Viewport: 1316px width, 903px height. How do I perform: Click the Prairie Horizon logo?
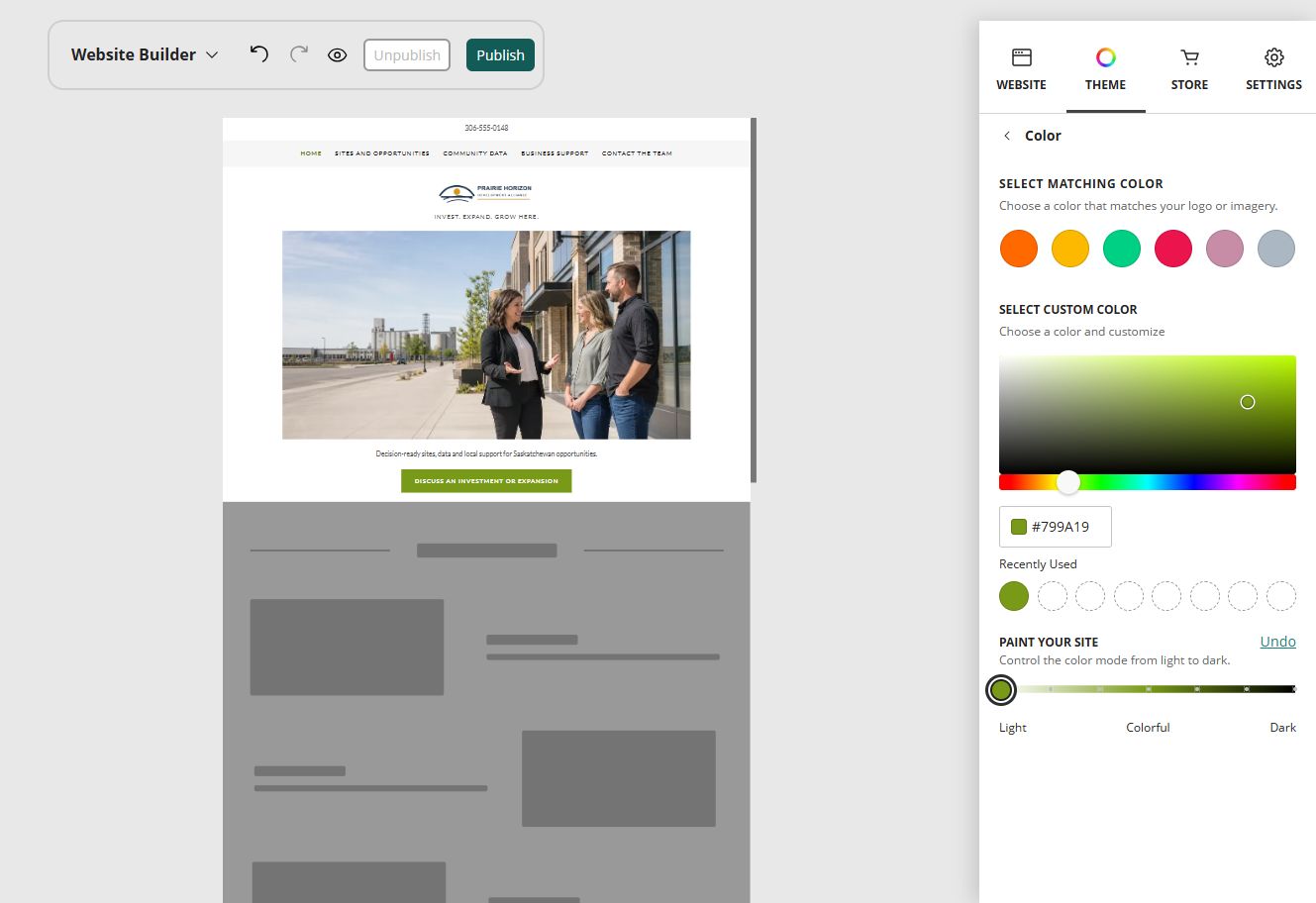[486, 192]
